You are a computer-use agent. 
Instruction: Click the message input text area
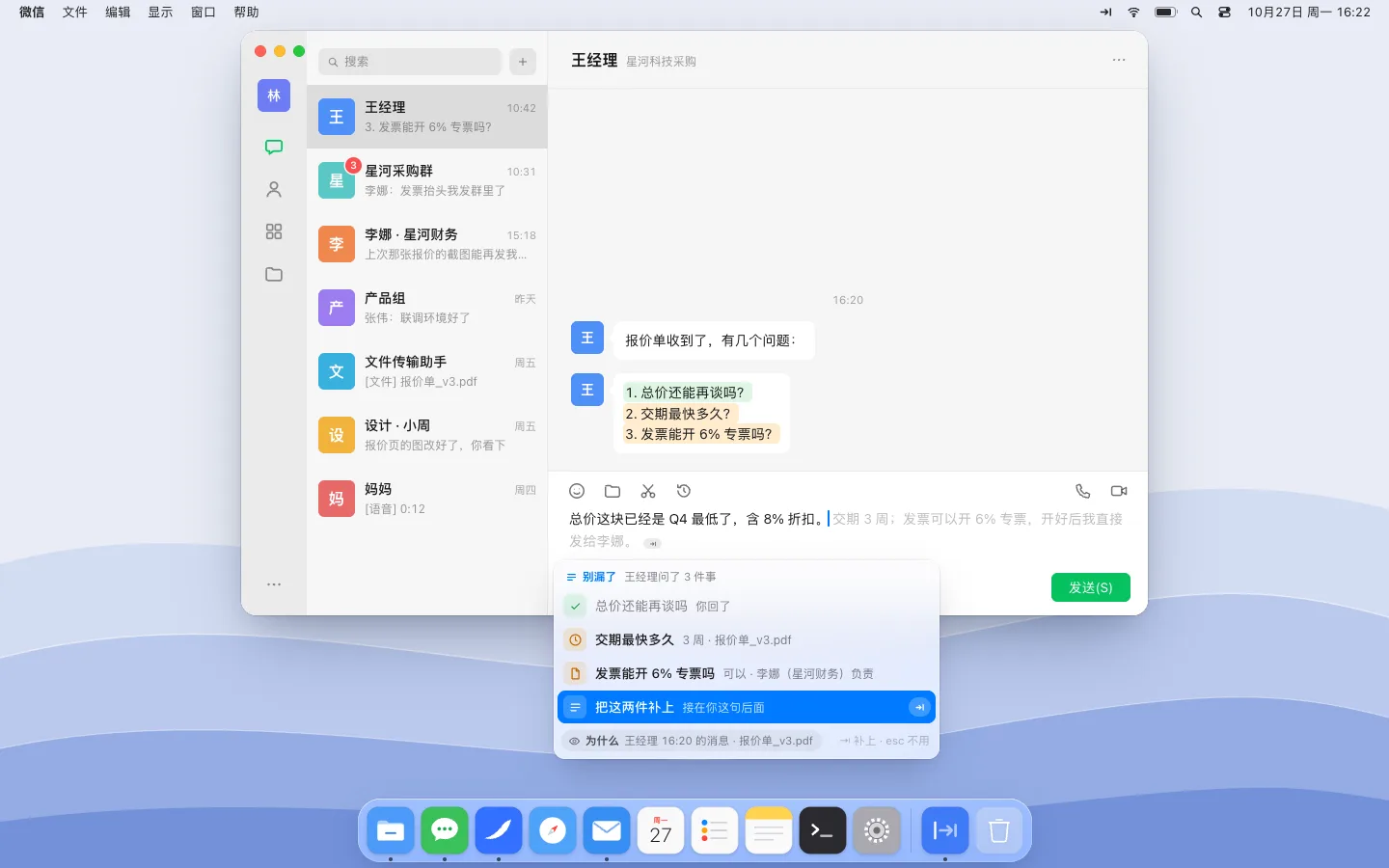click(847, 529)
